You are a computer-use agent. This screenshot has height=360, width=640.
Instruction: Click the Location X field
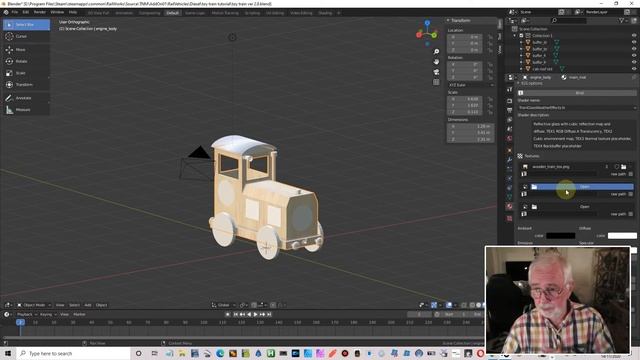[465, 37]
